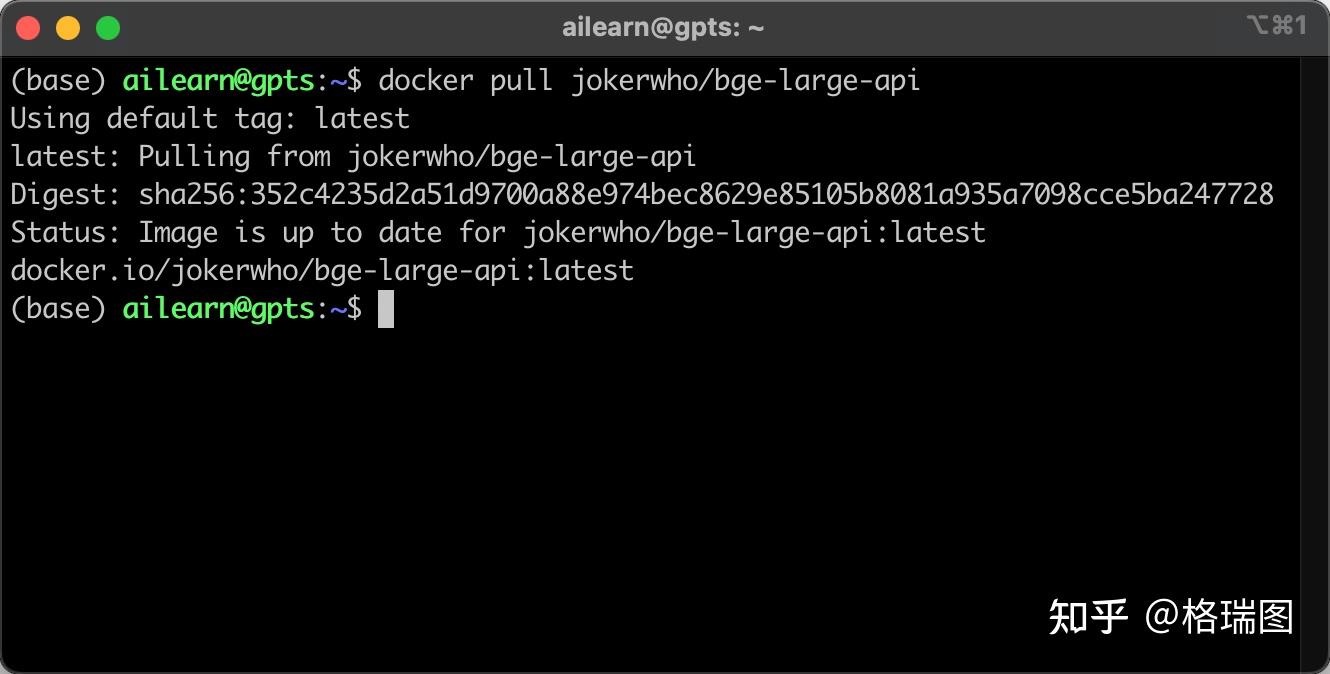The width and height of the screenshot is (1330, 674).
Task: Click the window title ailearn@gpts: ~
Action: click(663, 28)
